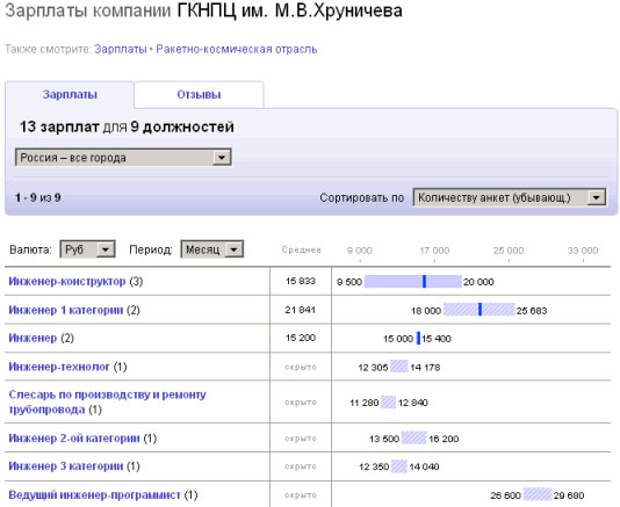The width and height of the screenshot is (620, 507).
Task: Click the Инженер 1 категории salary bar
Action: [479, 310]
